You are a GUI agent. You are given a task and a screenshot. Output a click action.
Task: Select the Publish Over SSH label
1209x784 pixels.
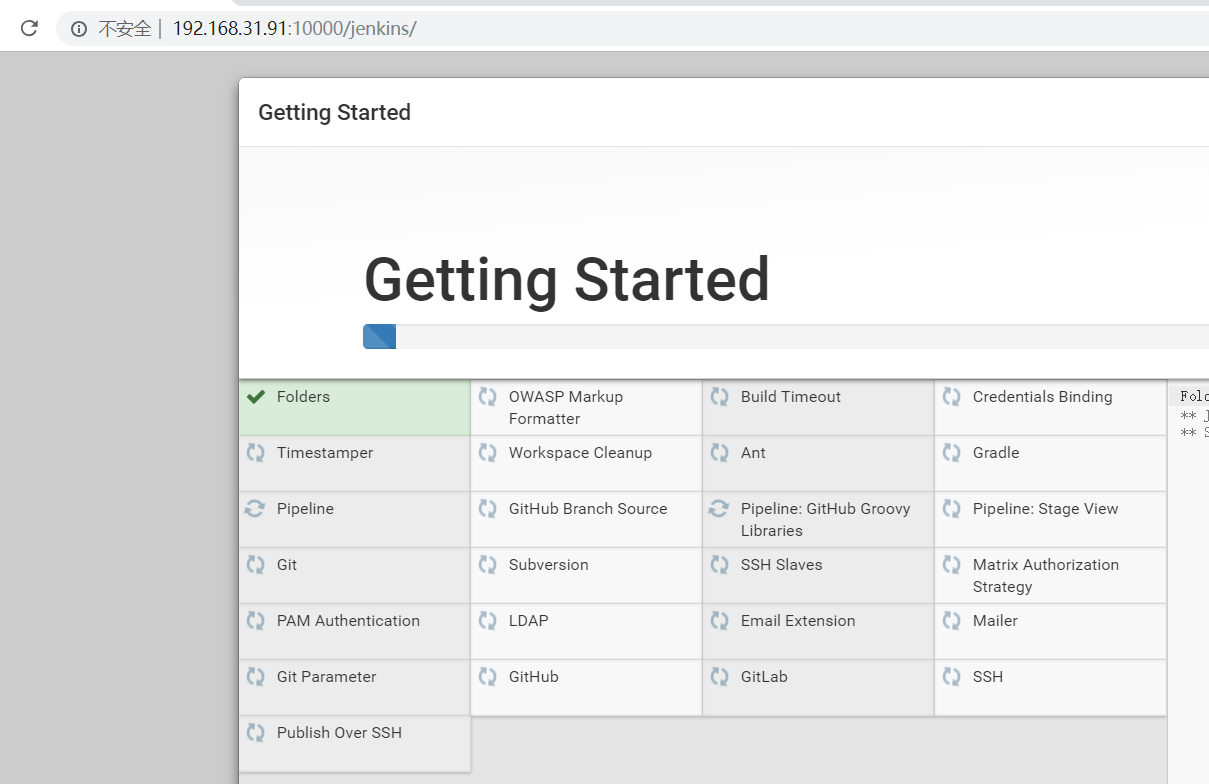[339, 733]
